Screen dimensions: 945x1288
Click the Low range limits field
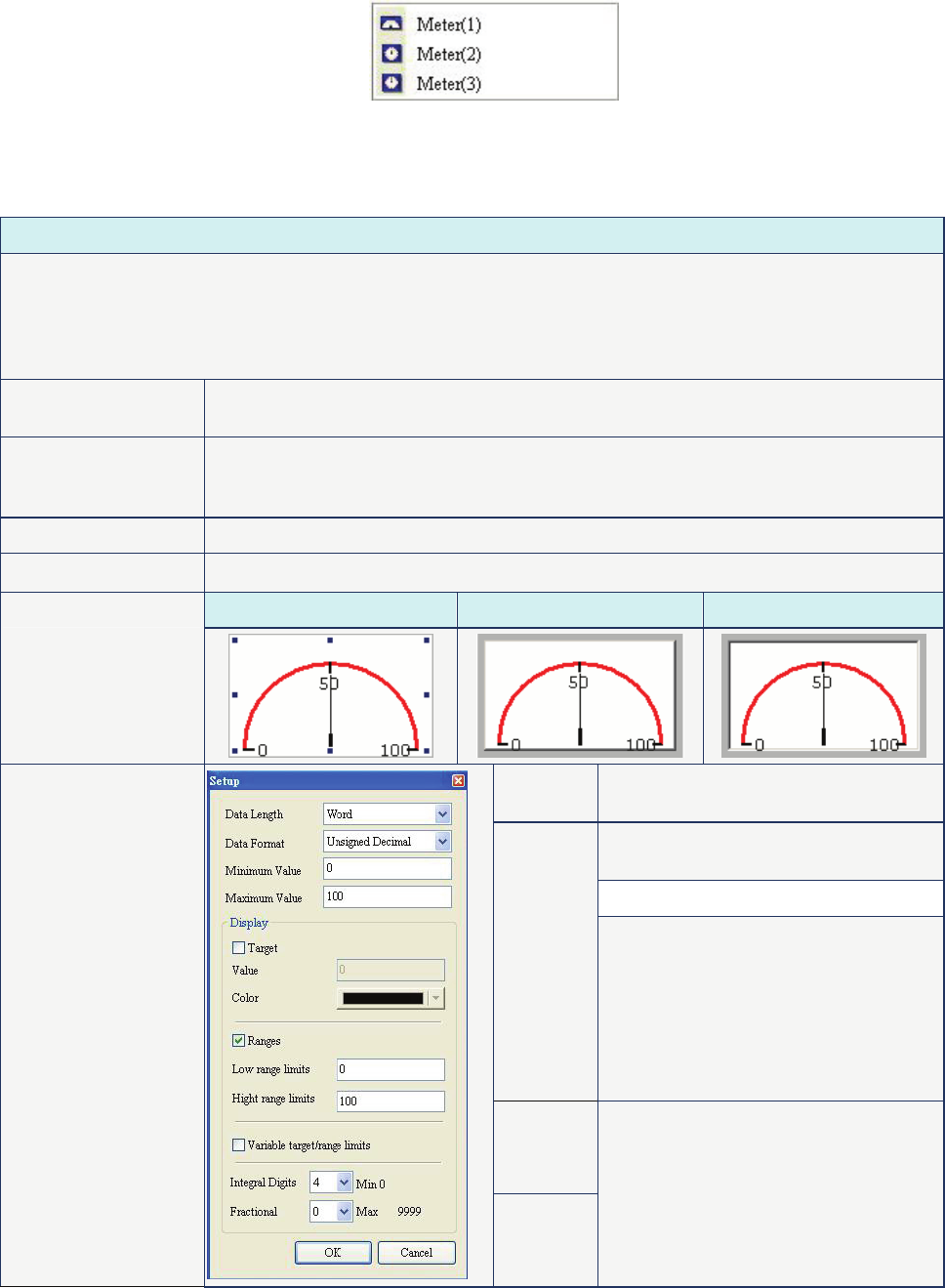390,1069
